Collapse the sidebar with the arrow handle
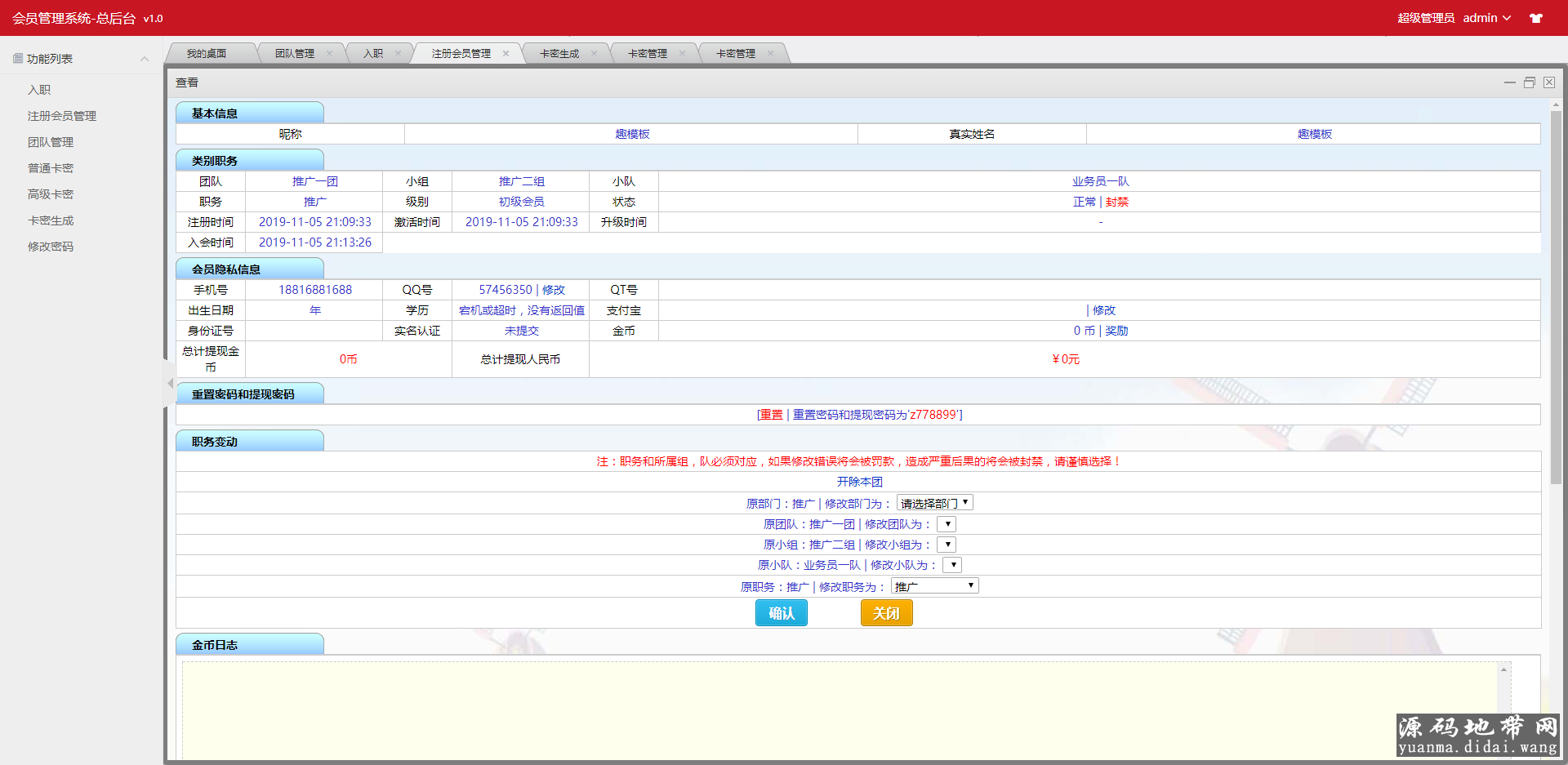The height and width of the screenshot is (765, 1568). pos(170,384)
